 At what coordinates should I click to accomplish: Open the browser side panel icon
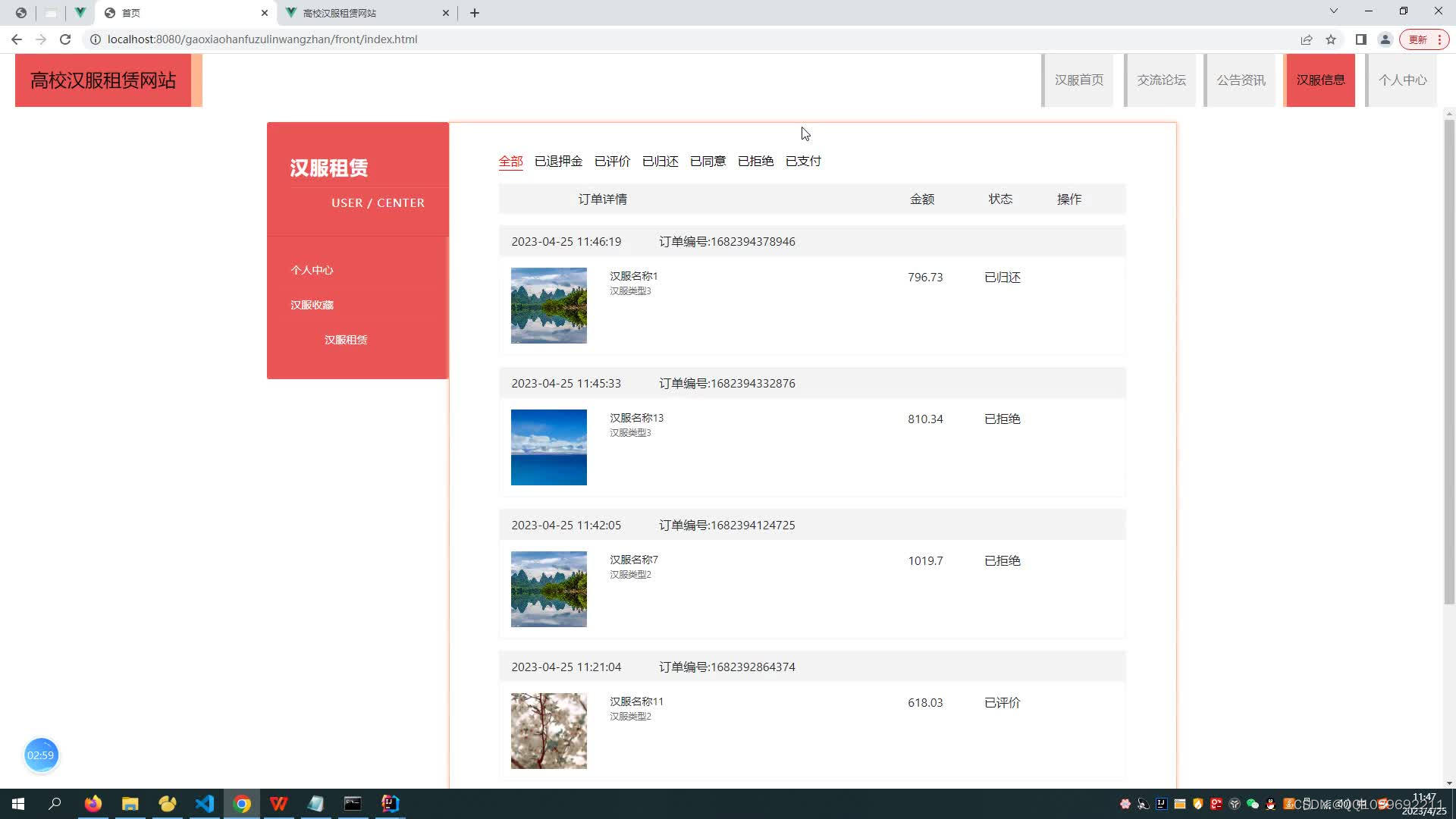1361,39
